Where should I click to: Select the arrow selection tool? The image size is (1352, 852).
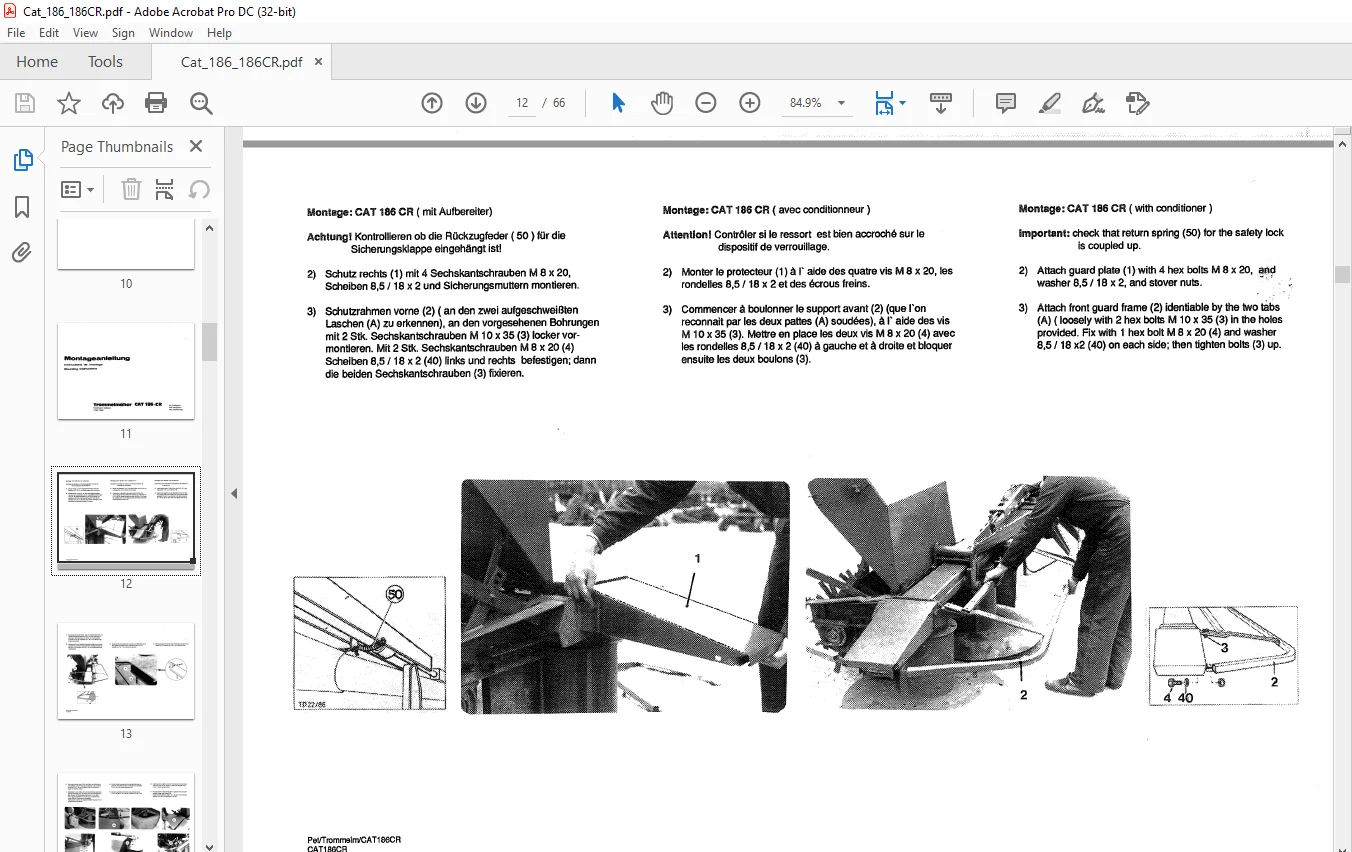click(x=618, y=103)
